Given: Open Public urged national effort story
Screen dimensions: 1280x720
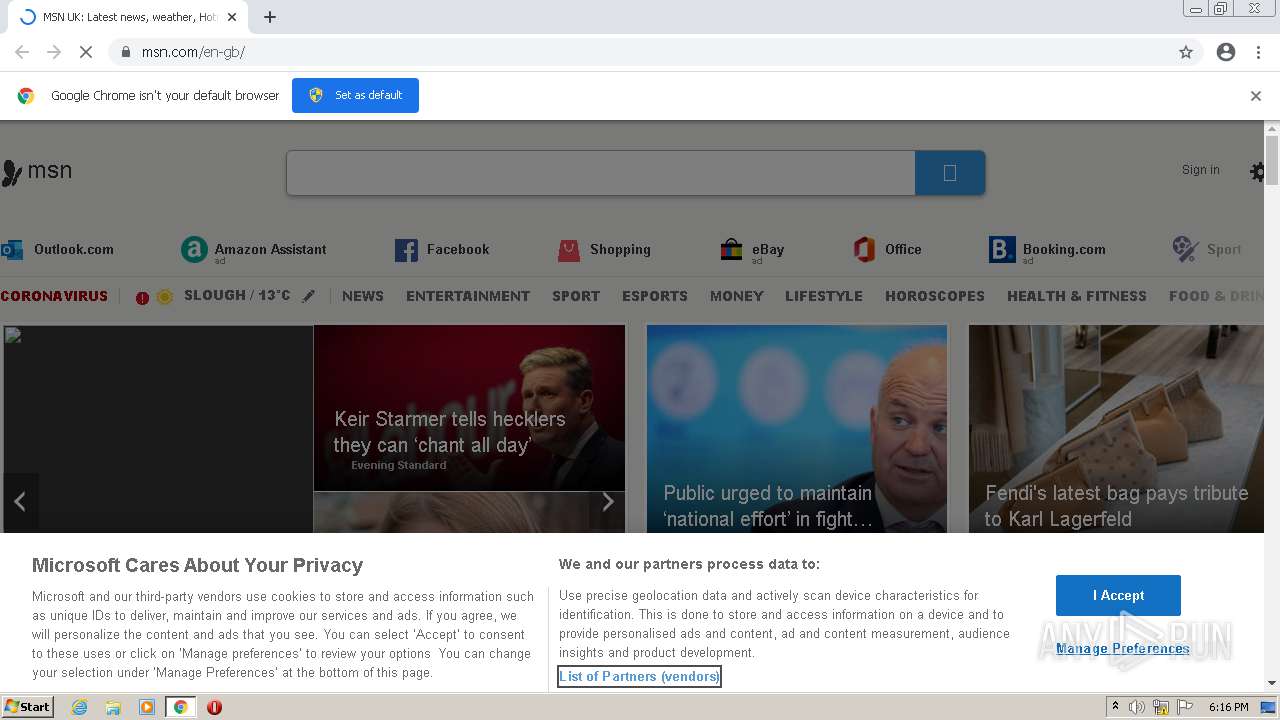Looking at the screenshot, I should [796, 429].
